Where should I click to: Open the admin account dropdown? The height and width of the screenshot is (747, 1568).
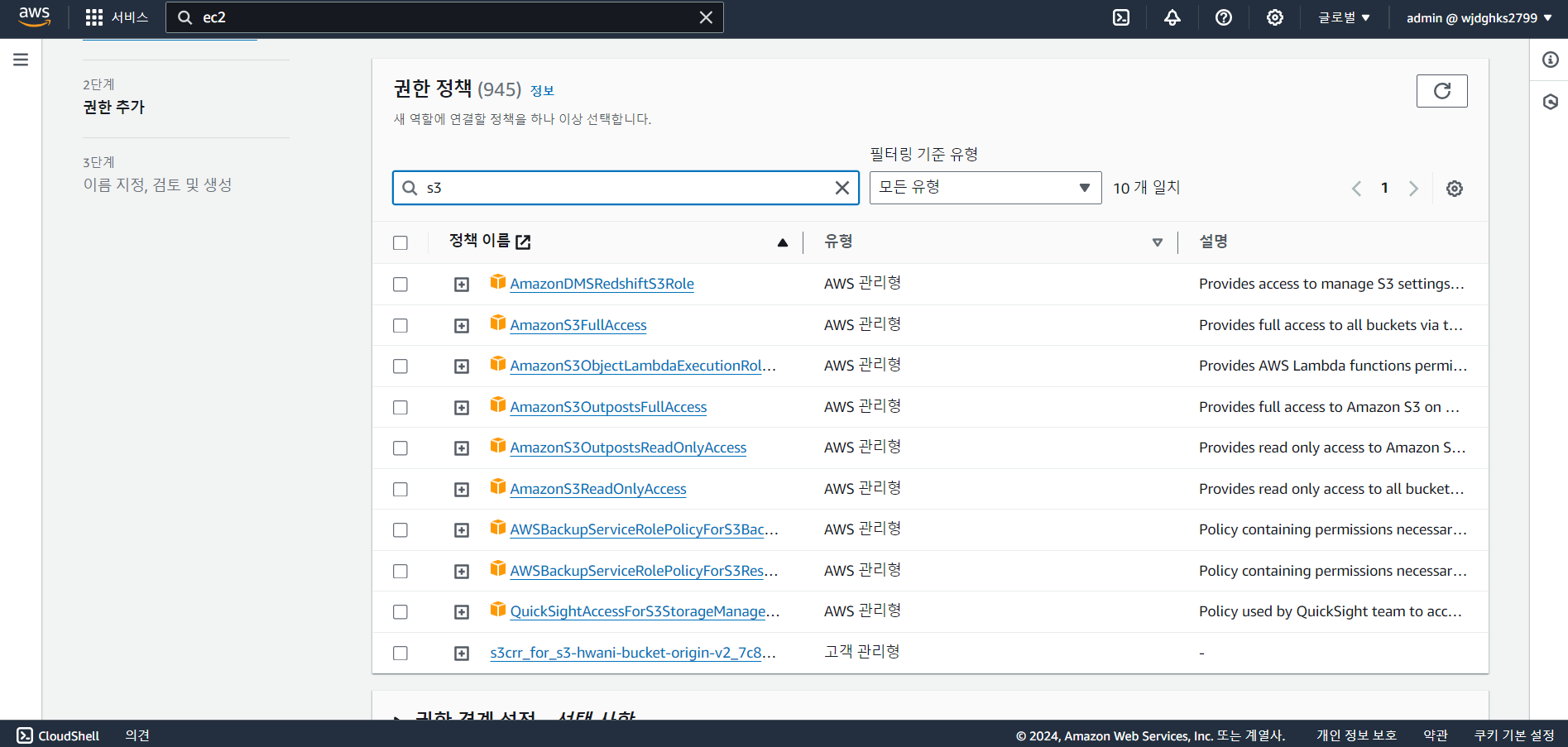[x=1479, y=17]
